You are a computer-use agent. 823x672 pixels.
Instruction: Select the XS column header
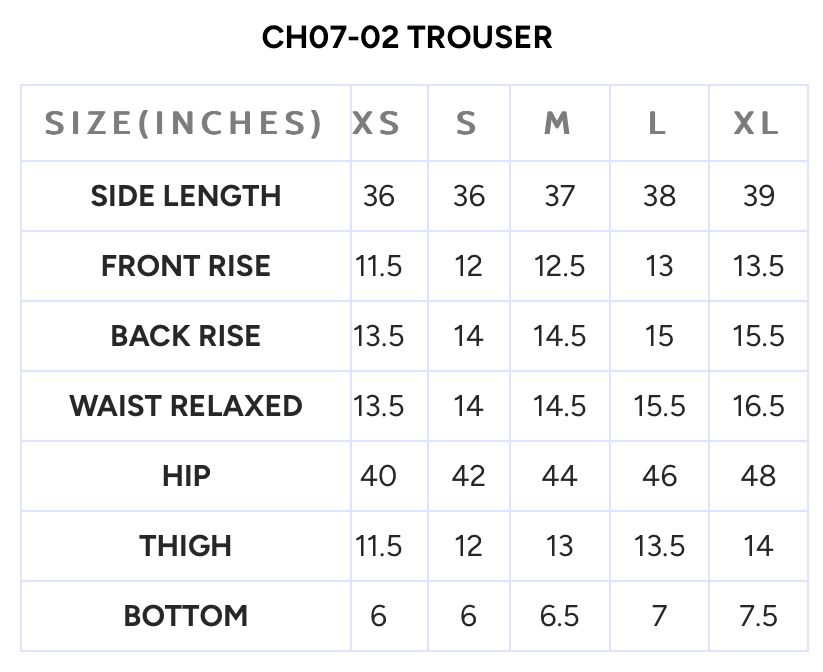[377, 123]
